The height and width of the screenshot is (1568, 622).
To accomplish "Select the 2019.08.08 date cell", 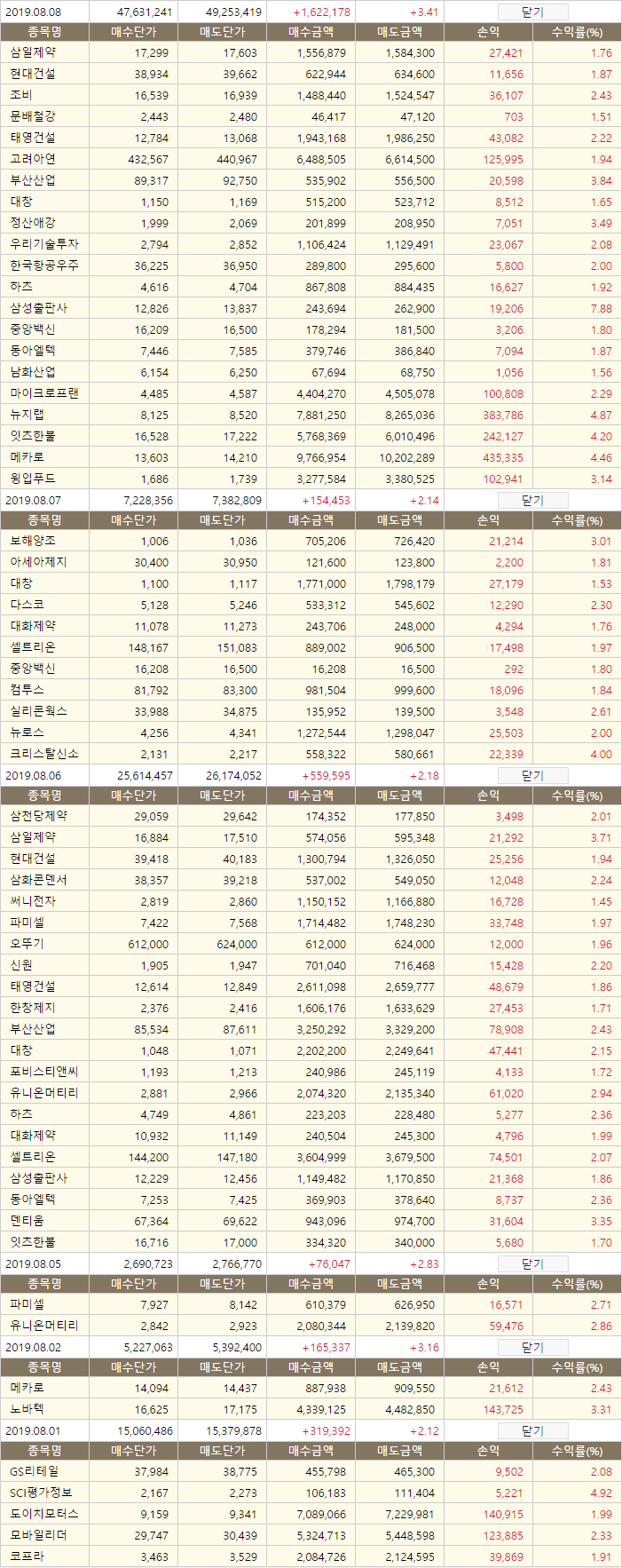I will point(33,12).
